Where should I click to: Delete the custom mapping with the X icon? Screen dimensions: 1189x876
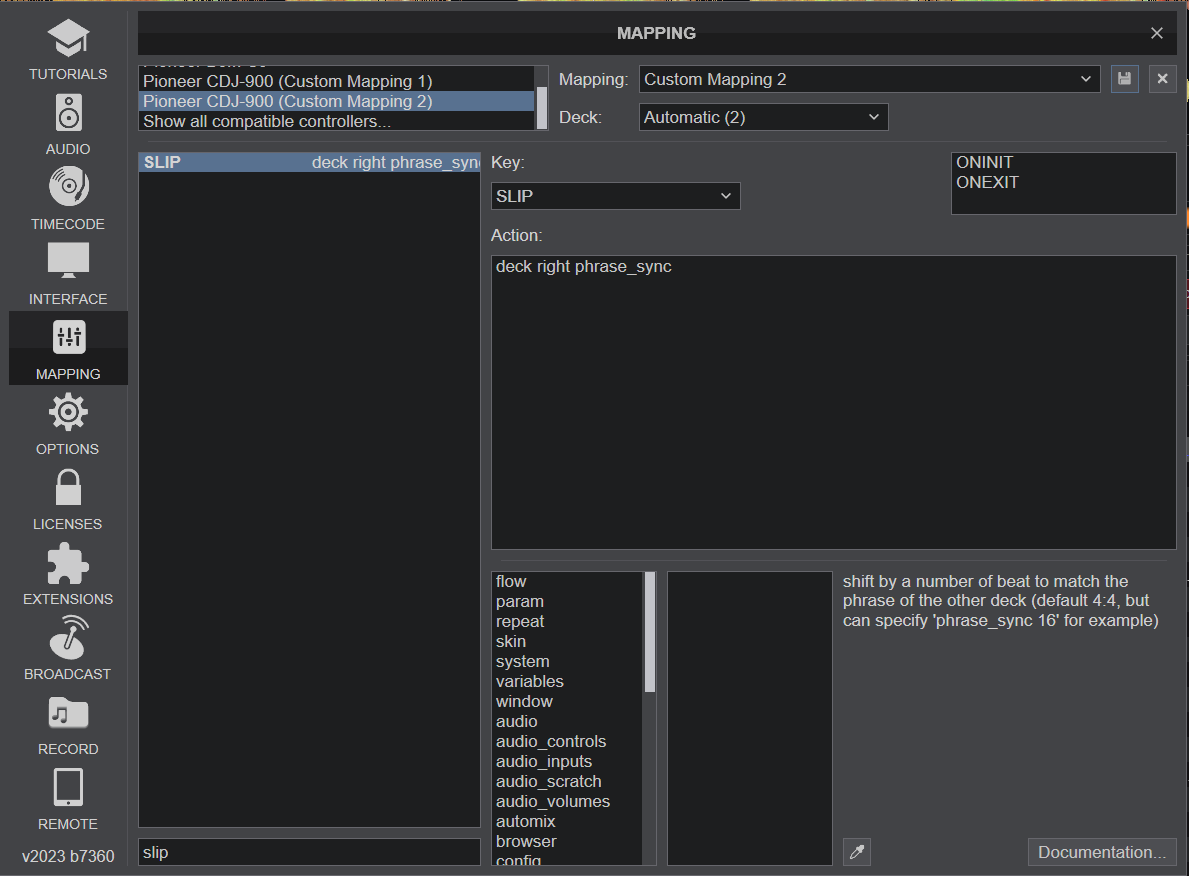[1162, 79]
